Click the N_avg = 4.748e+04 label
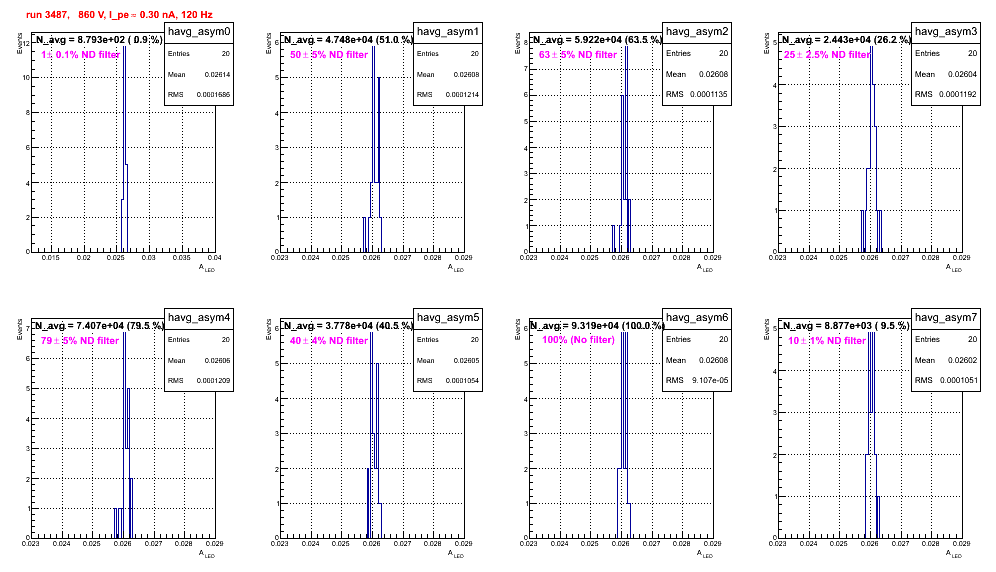 tap(348, 40)
